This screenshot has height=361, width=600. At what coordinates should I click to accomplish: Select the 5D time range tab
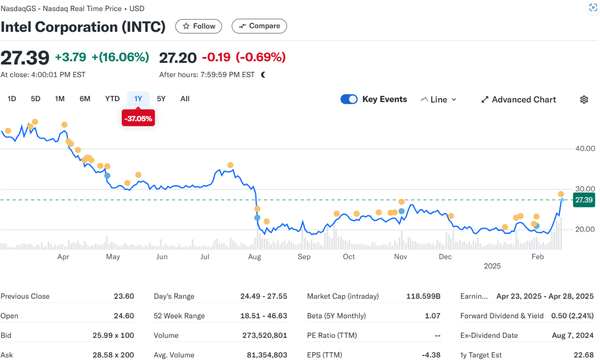pyautogui.click(x=36, y=99)
